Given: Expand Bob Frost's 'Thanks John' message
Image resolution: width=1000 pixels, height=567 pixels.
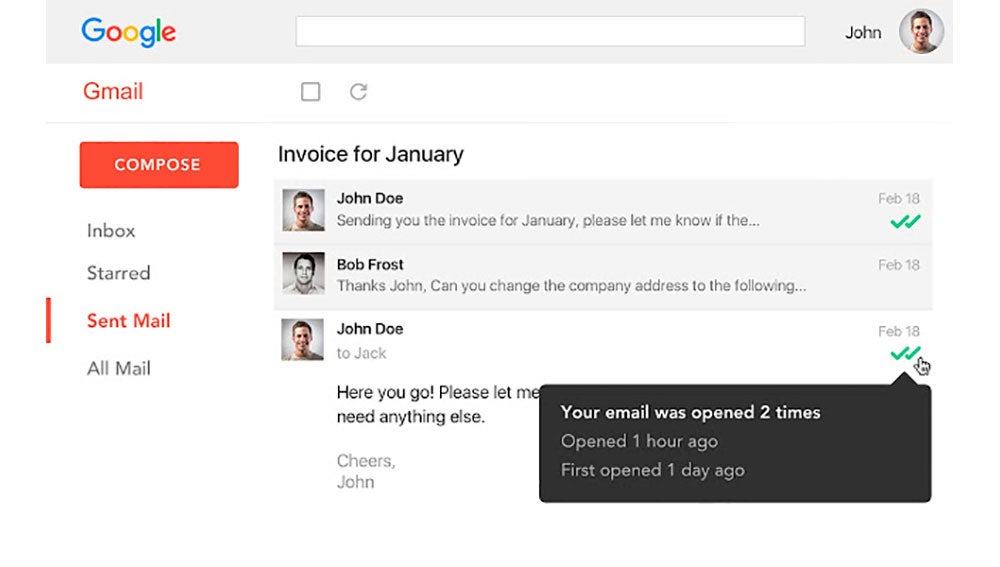Looking at the screenshot, I should click(x=603, y=276).
